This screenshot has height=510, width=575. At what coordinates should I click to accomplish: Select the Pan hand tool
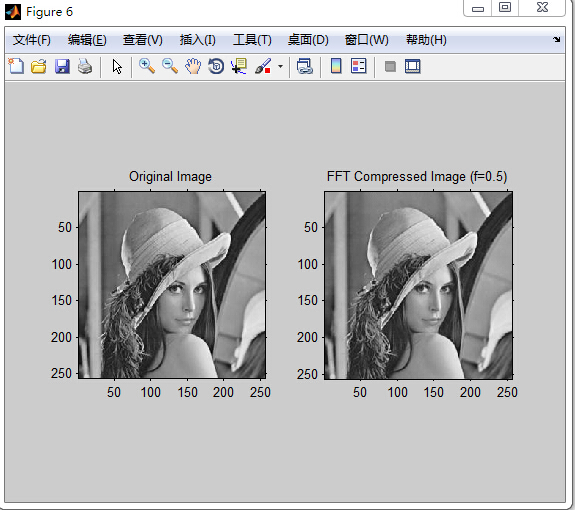[193, 66]
